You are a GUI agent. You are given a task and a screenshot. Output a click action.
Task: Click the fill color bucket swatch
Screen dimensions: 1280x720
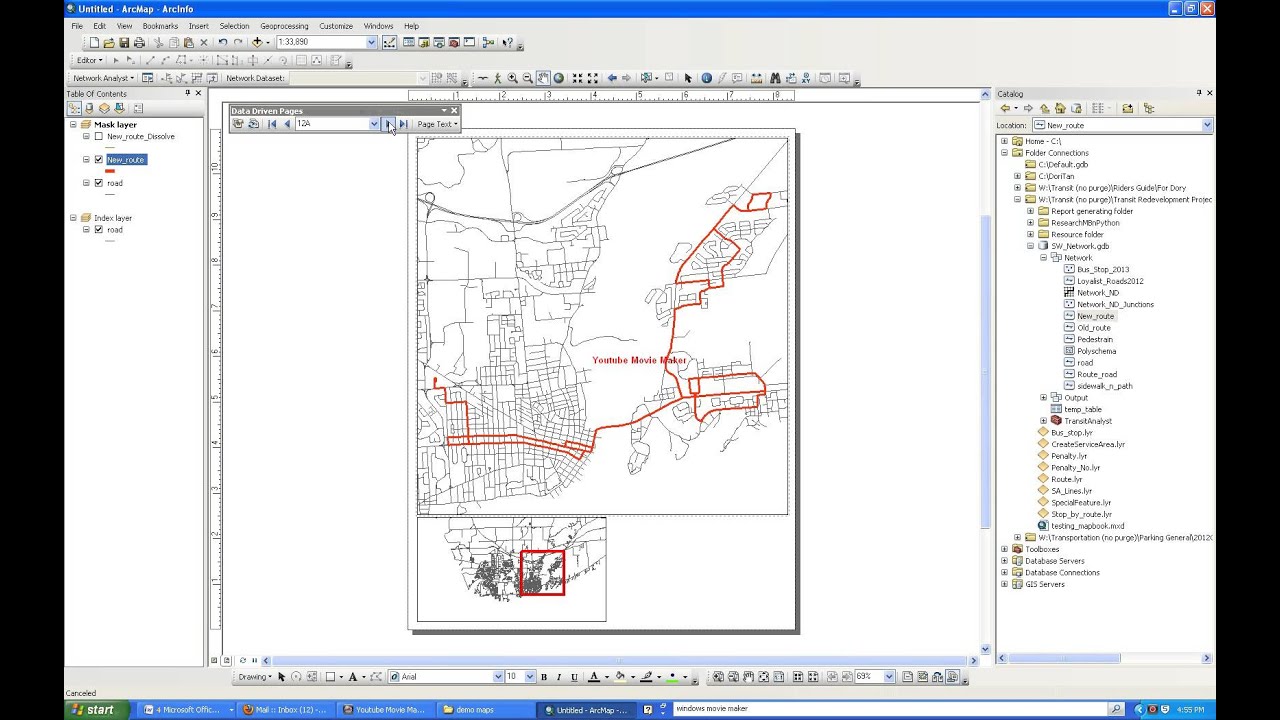coord(621,677)
